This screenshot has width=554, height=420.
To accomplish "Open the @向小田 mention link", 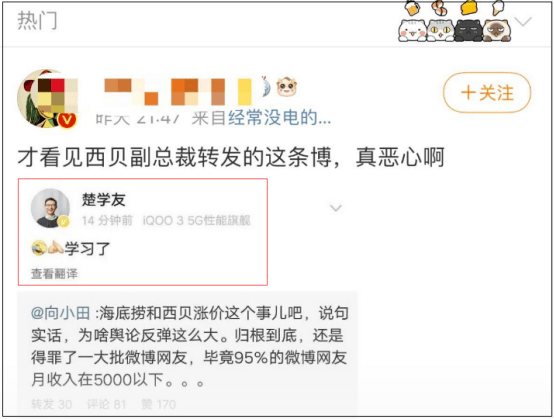I will 60,313.
